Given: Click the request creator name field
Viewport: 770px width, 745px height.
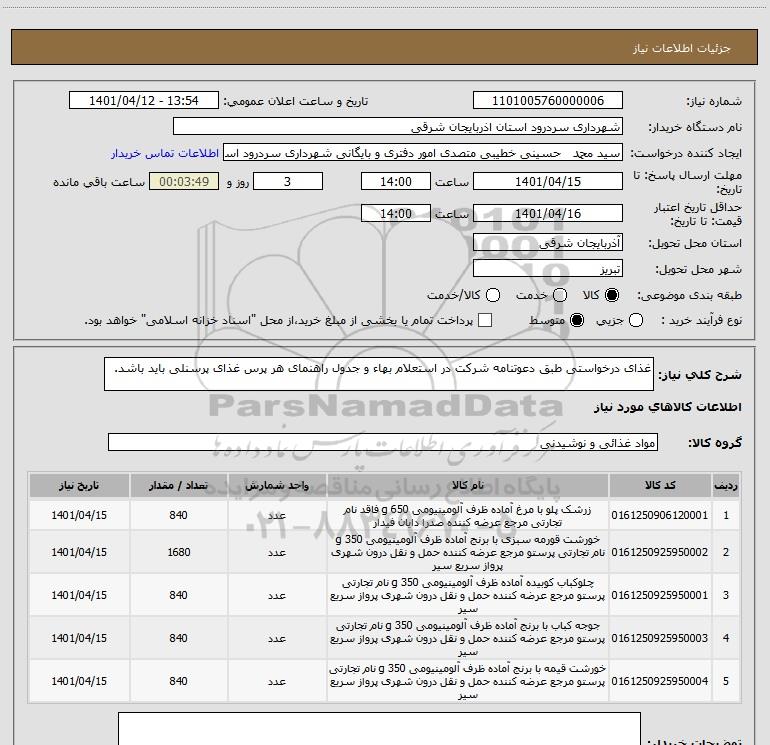Looking at the screenshot, I should click(423, 153).
